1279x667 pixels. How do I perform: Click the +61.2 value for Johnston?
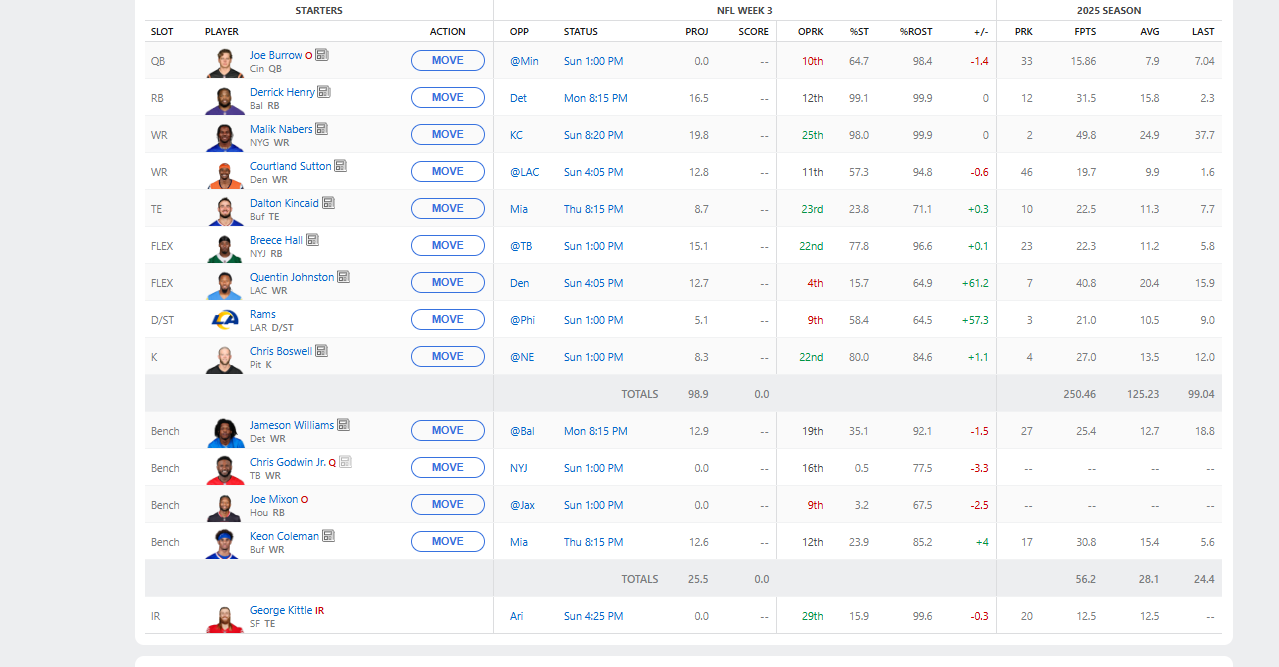(973, 283)
